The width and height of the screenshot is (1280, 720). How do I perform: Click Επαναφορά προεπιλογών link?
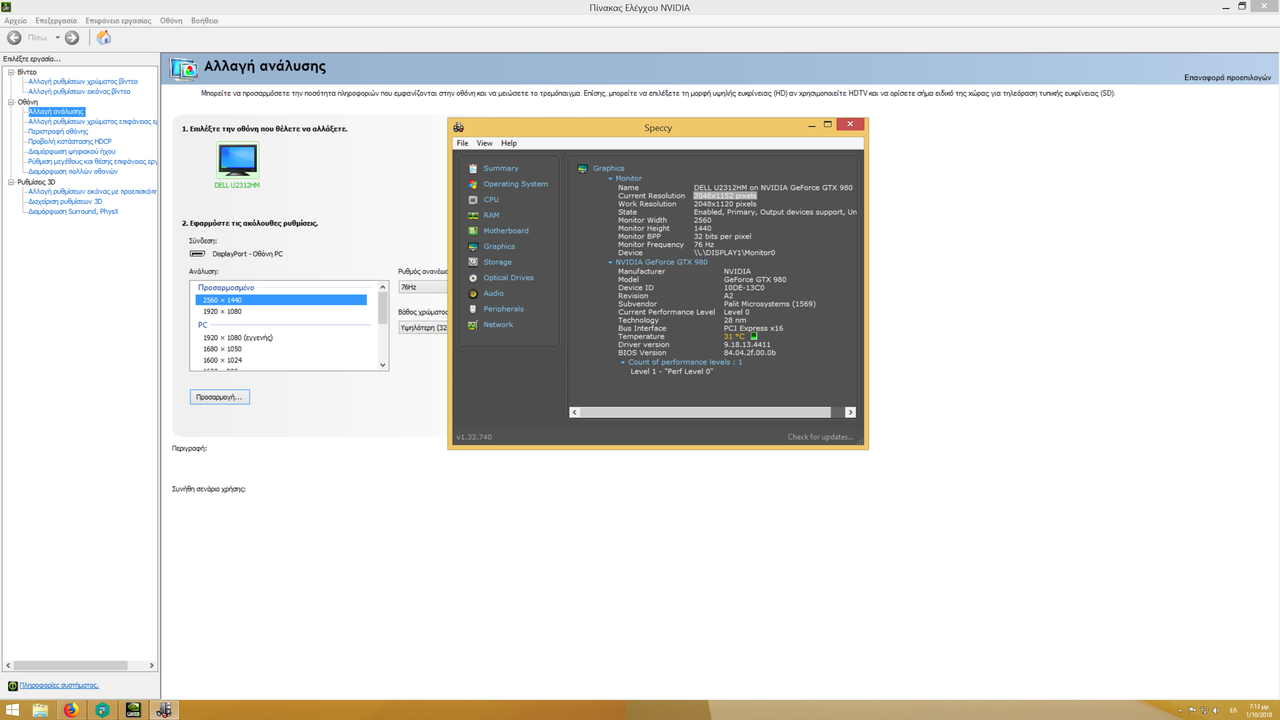[1227, 77]
